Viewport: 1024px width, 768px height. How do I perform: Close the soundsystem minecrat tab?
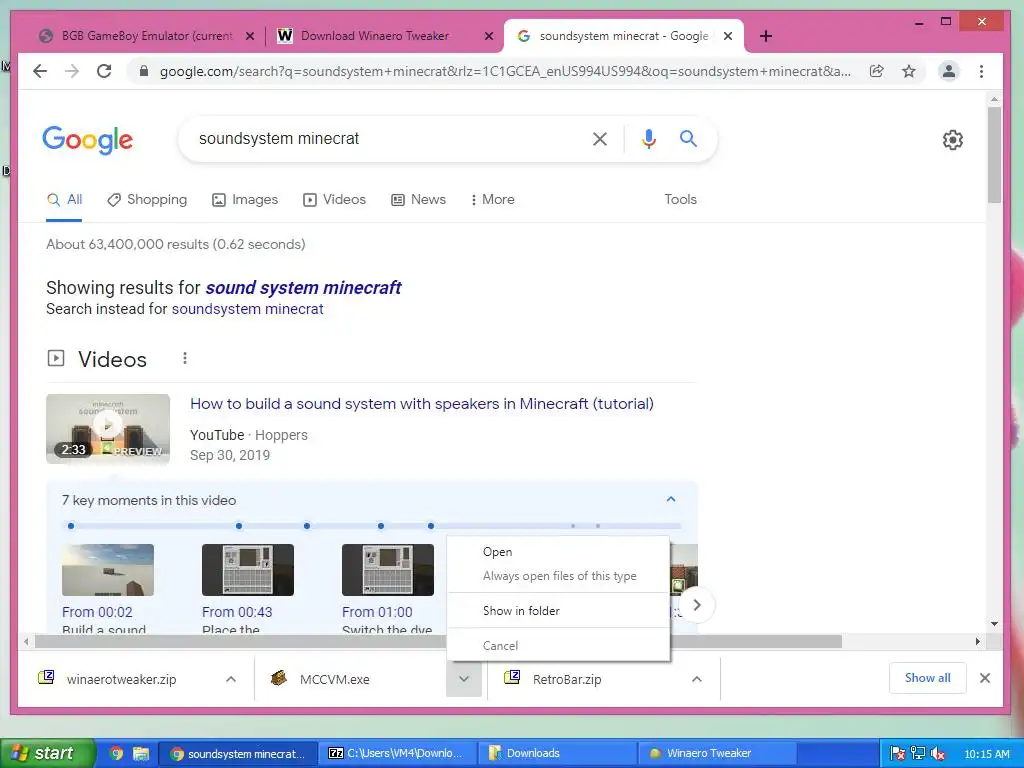728,37
